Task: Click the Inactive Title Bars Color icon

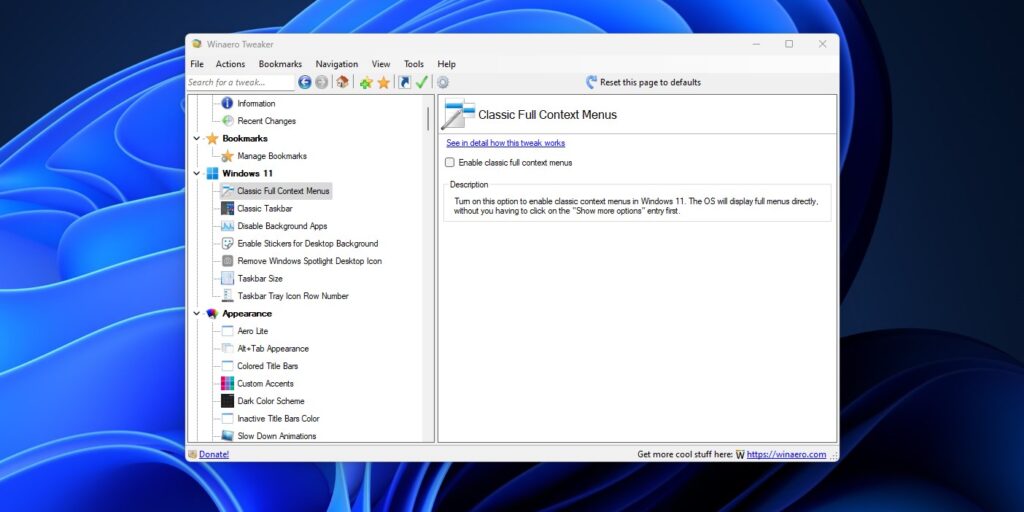Action: point(227,418)
